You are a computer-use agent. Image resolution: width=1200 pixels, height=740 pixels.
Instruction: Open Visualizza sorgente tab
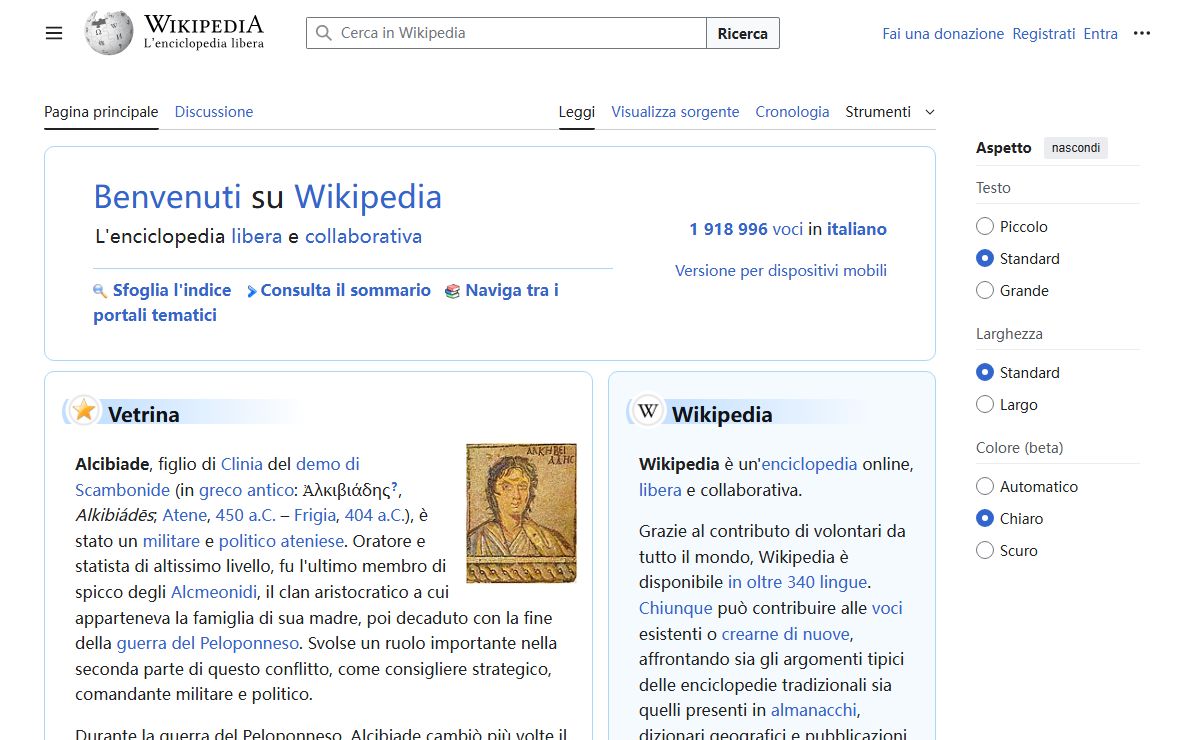point(676,112)
